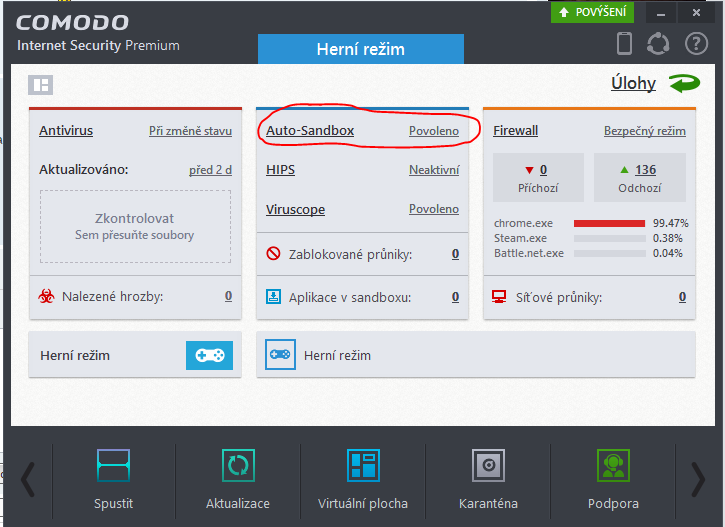The height and width of the screenshot is (527, 725).
Task: Open the Podpora support icon
Action: [613, 465]
